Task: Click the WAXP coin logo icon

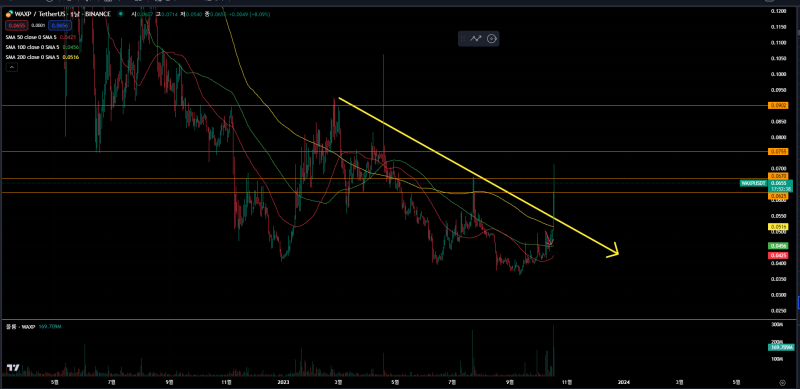Action: coord(9,14)
